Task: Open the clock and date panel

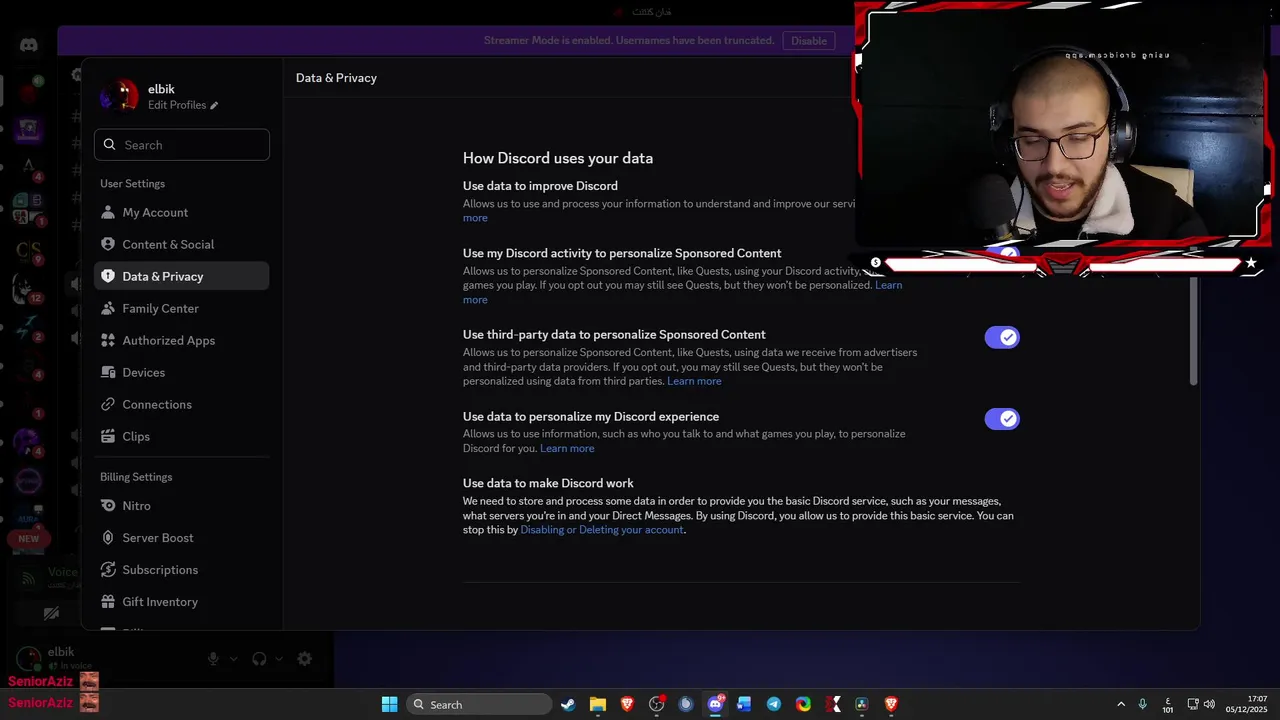Action: [x=1247, y=704]
